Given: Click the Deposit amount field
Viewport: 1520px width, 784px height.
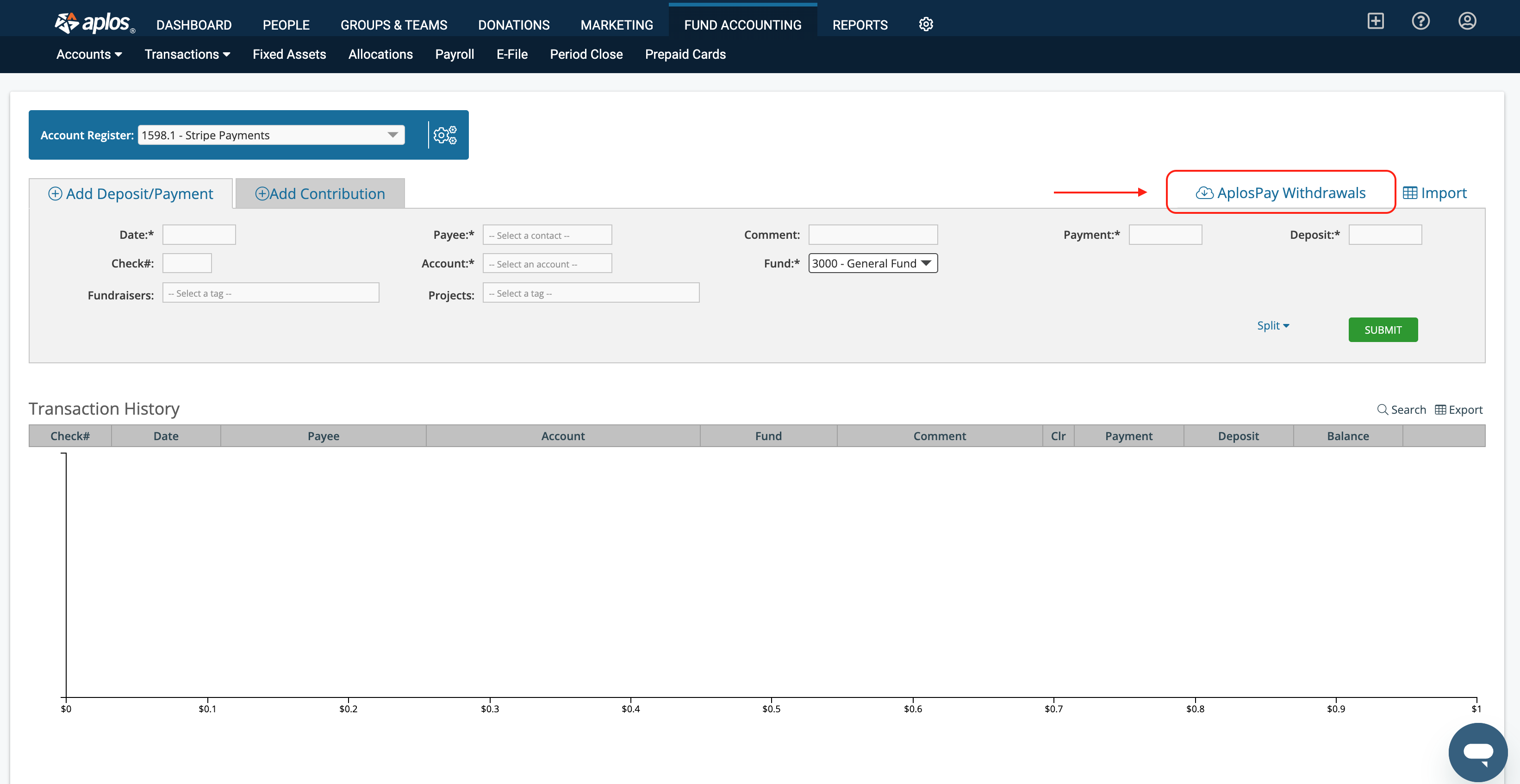Looking at the screenshot, I should click(1385, 235).
